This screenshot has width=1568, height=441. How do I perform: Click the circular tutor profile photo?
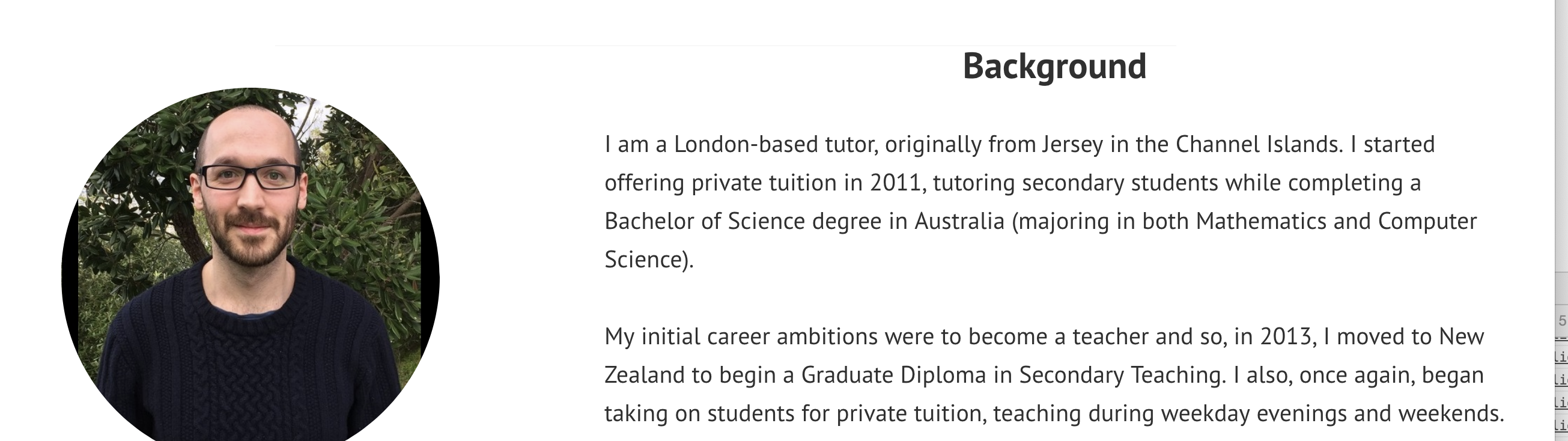(x=250, y=268)
